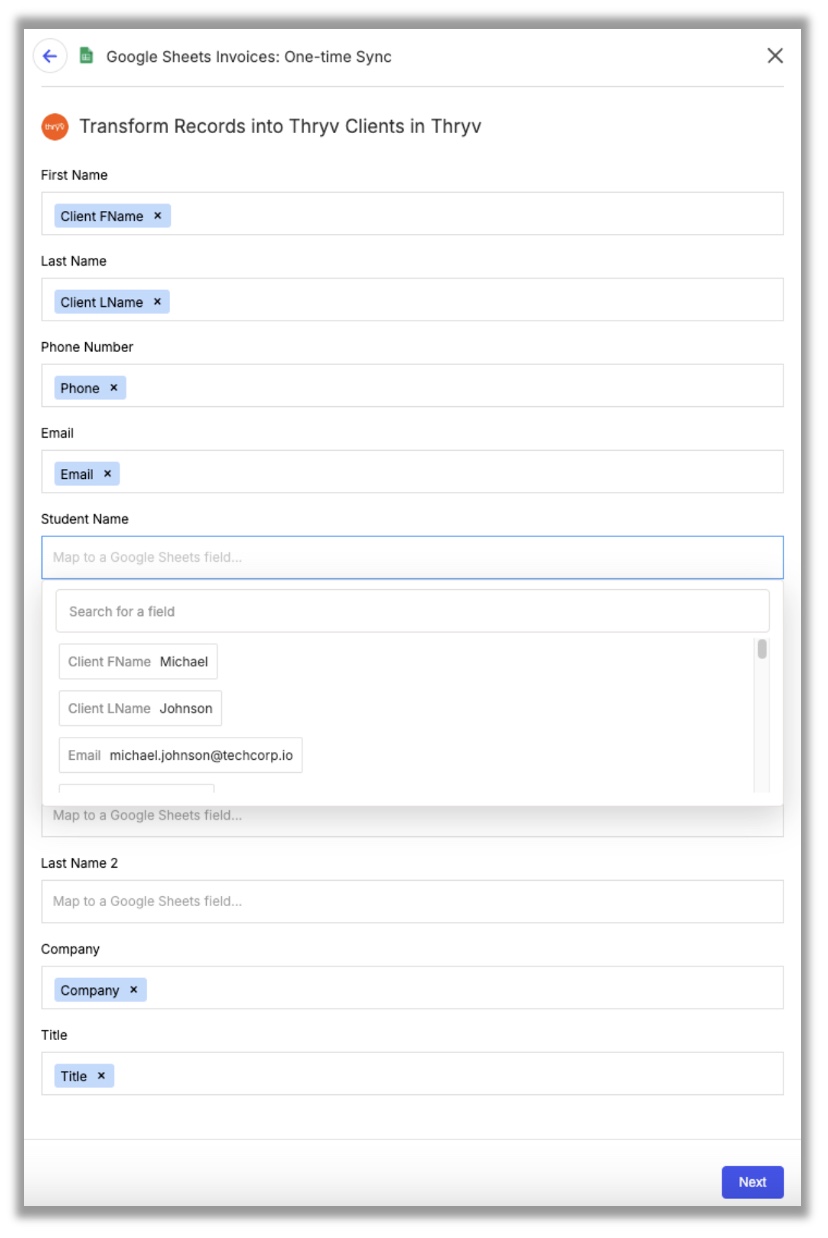Remove the Client FName tag

click(157, 216)
